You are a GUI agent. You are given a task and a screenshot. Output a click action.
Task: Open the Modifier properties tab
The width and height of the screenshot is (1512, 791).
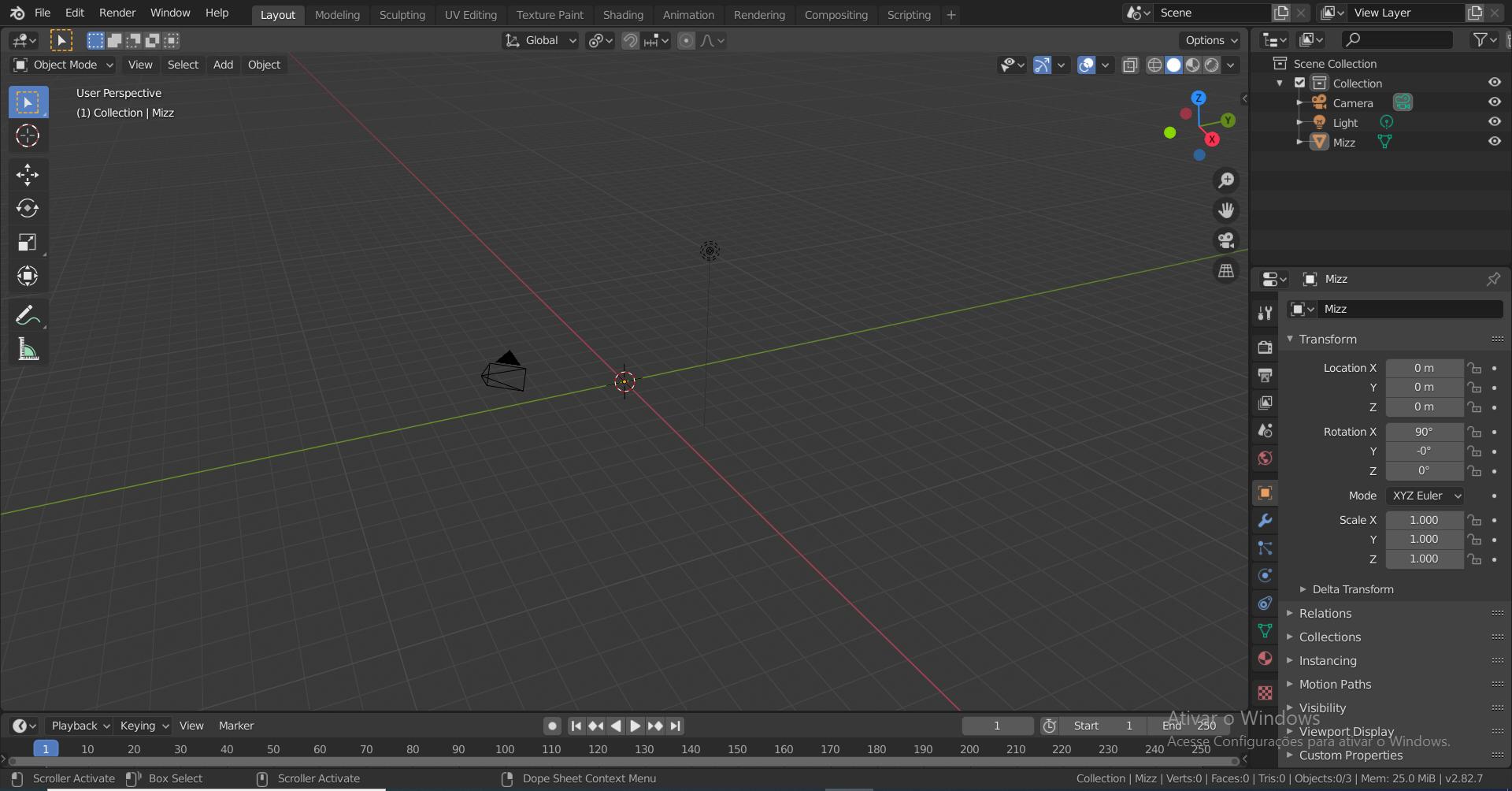pos(1264,520)
